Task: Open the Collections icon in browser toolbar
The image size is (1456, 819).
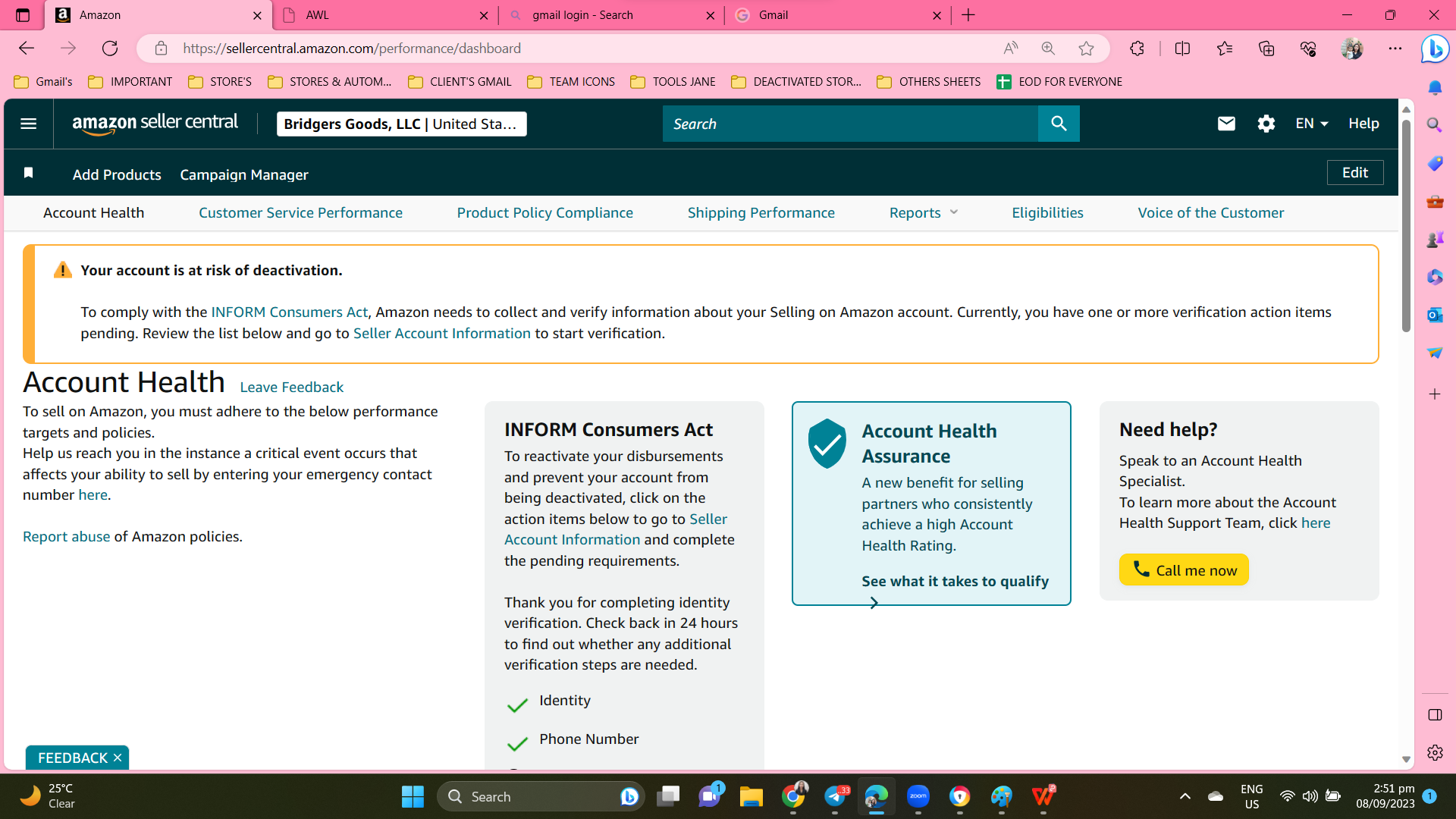Action: [1266, 49]
